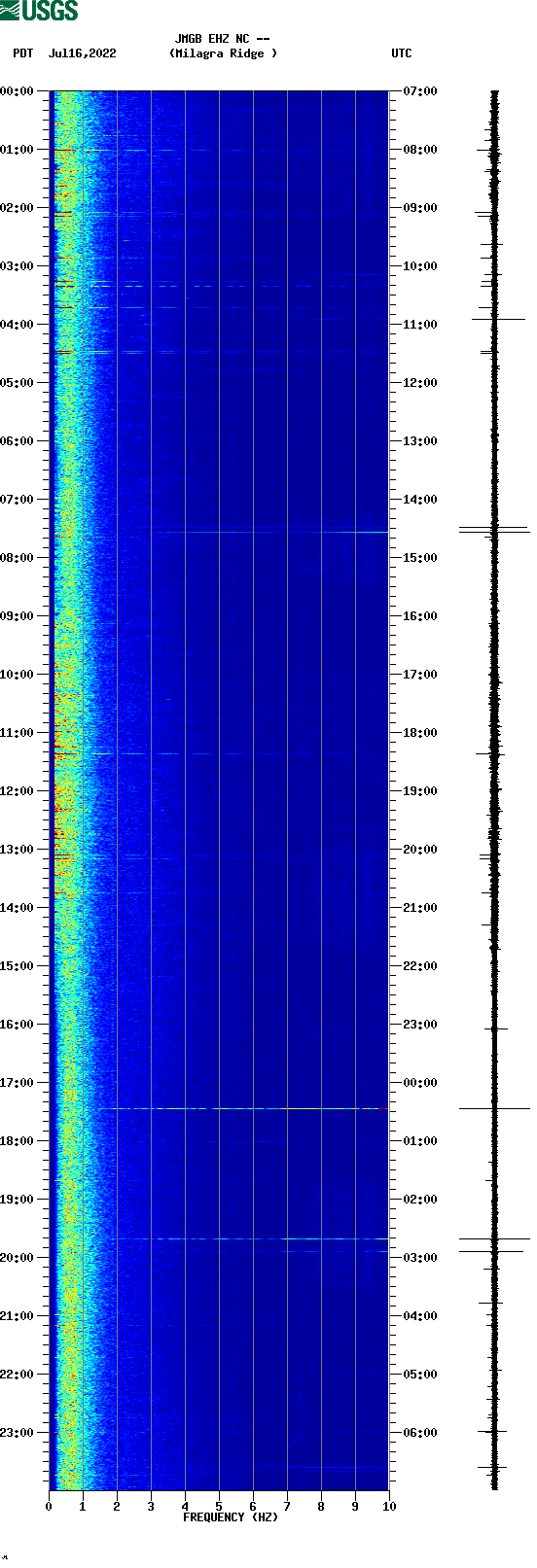Click the FREQUENCY (HZ) axis label
The image size is (537, 1568).
click(x=231, y=1516)
